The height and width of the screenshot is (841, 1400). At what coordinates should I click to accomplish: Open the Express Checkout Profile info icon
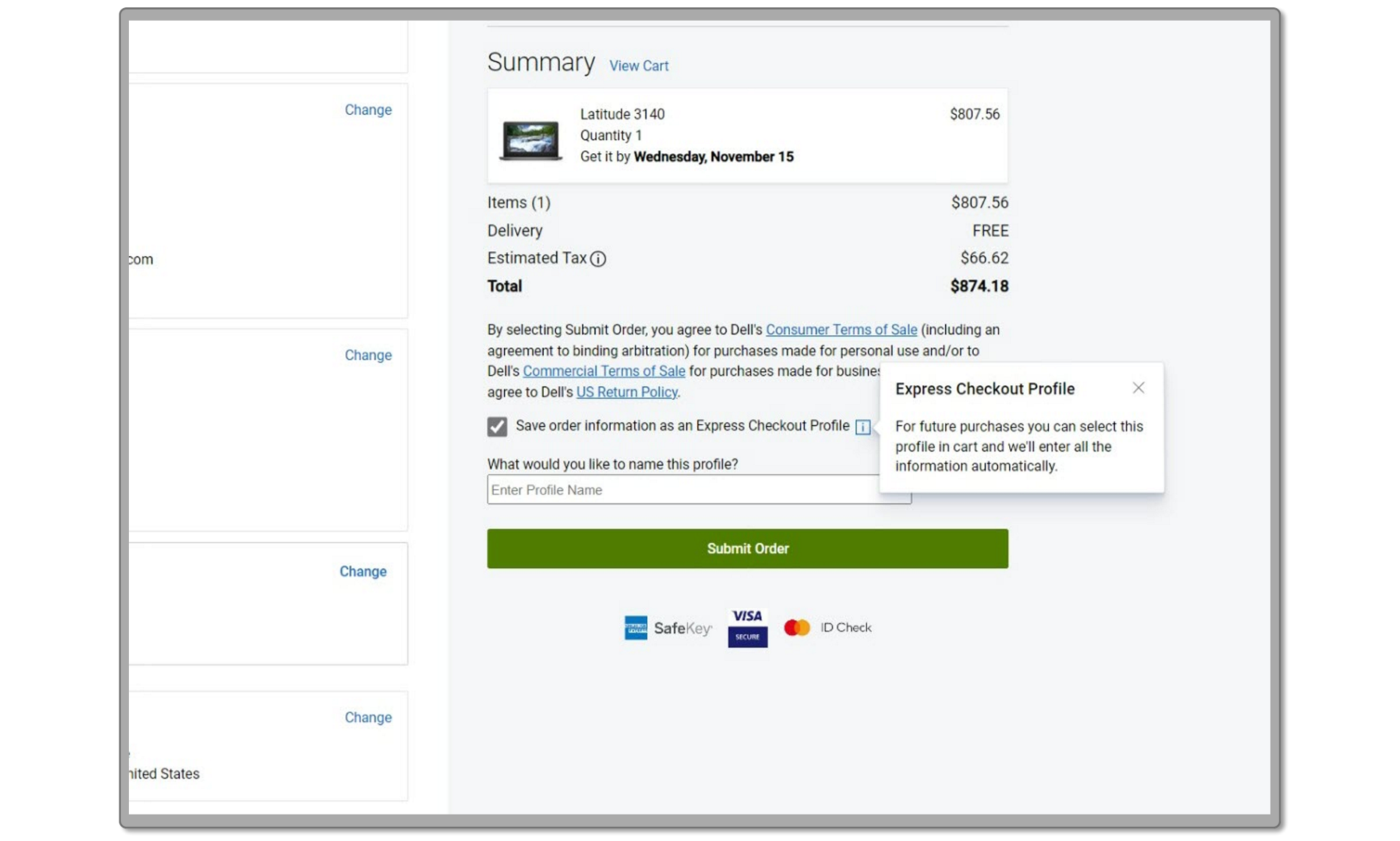[863, 427]
